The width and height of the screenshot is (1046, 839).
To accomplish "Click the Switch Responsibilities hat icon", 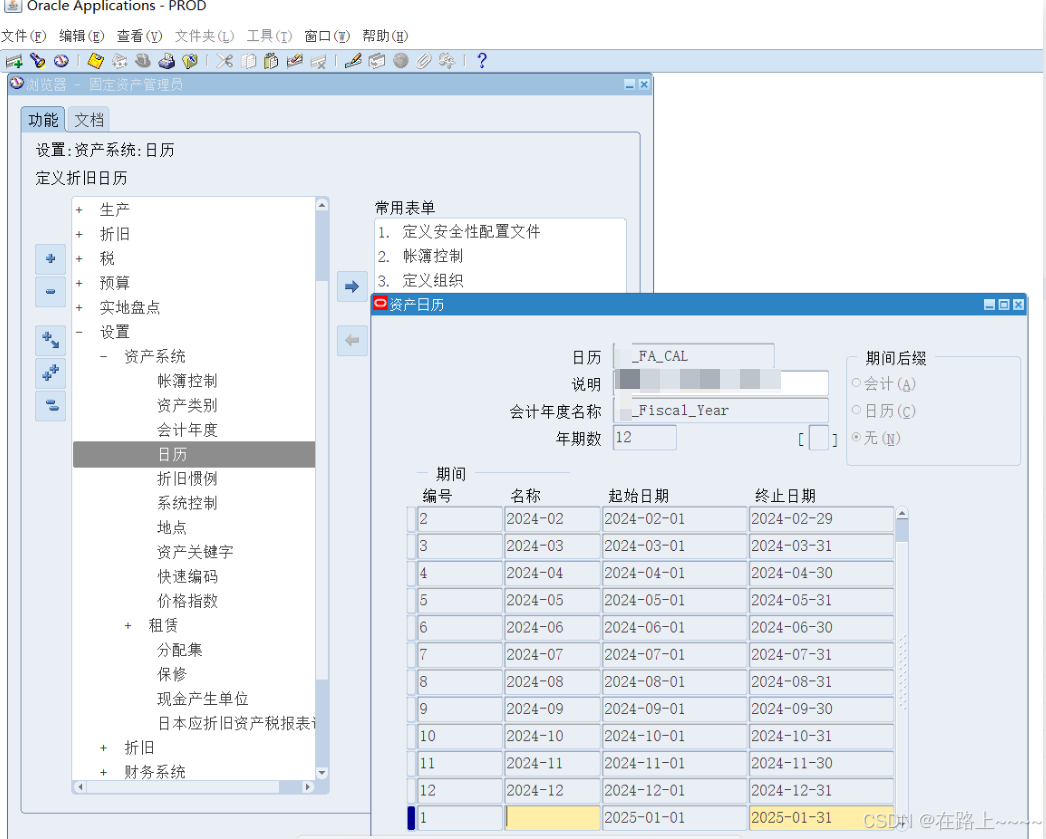I will pos(143,61).
